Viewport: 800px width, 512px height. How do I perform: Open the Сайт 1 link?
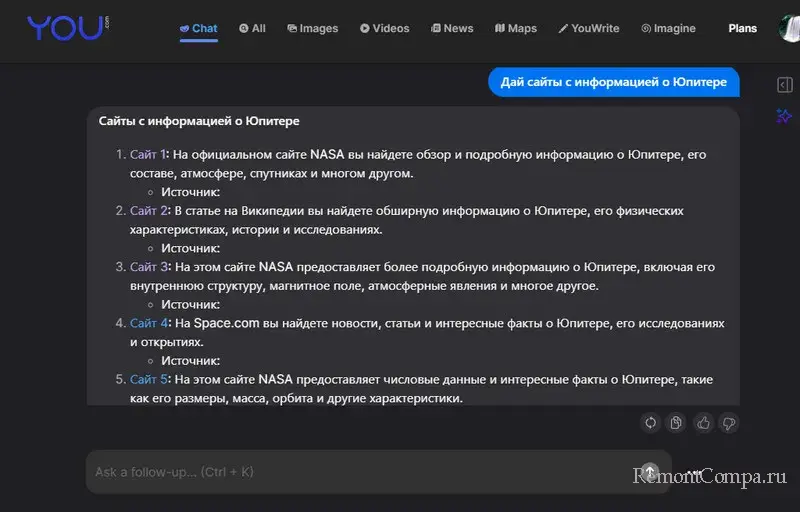(x=148, y=155)
